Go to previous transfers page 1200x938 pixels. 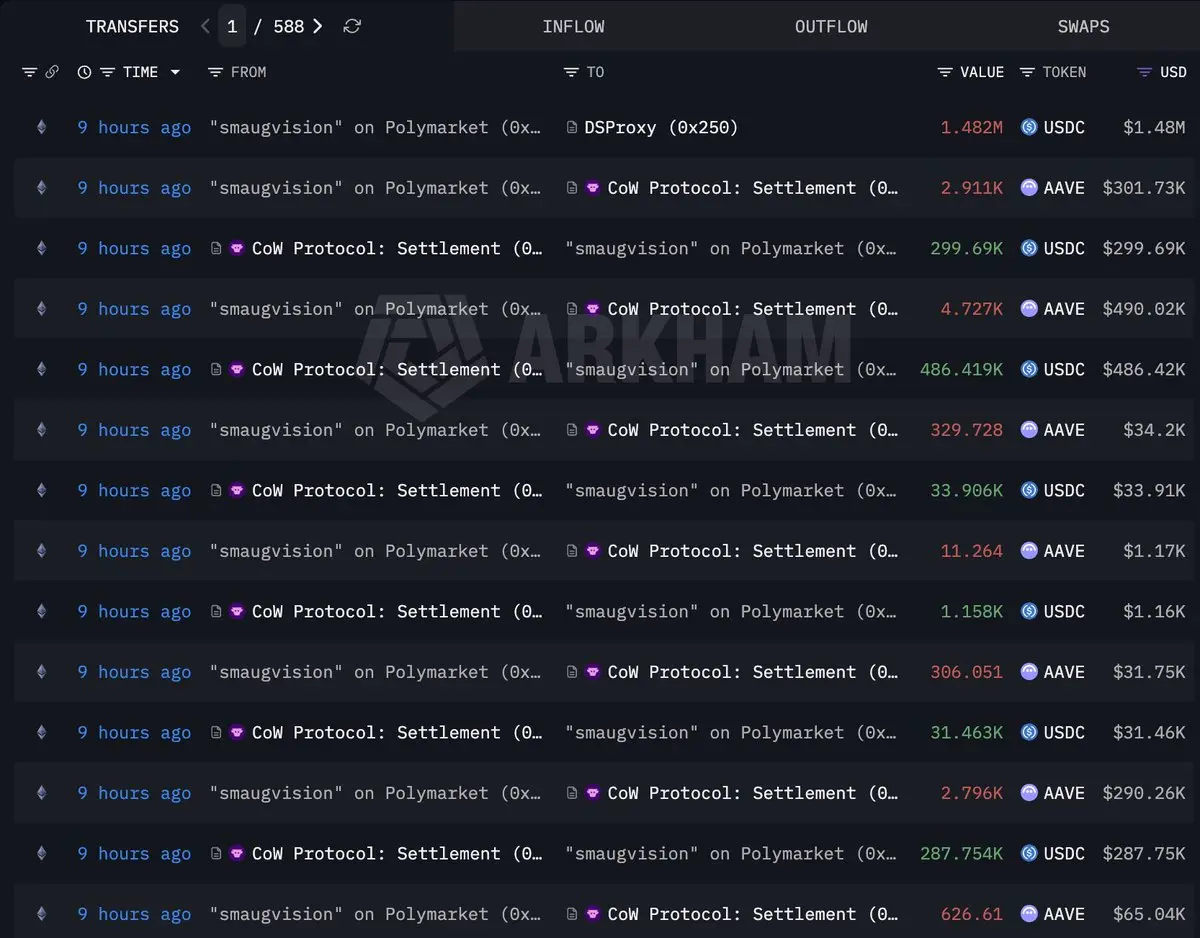click(x=205, y=27)
